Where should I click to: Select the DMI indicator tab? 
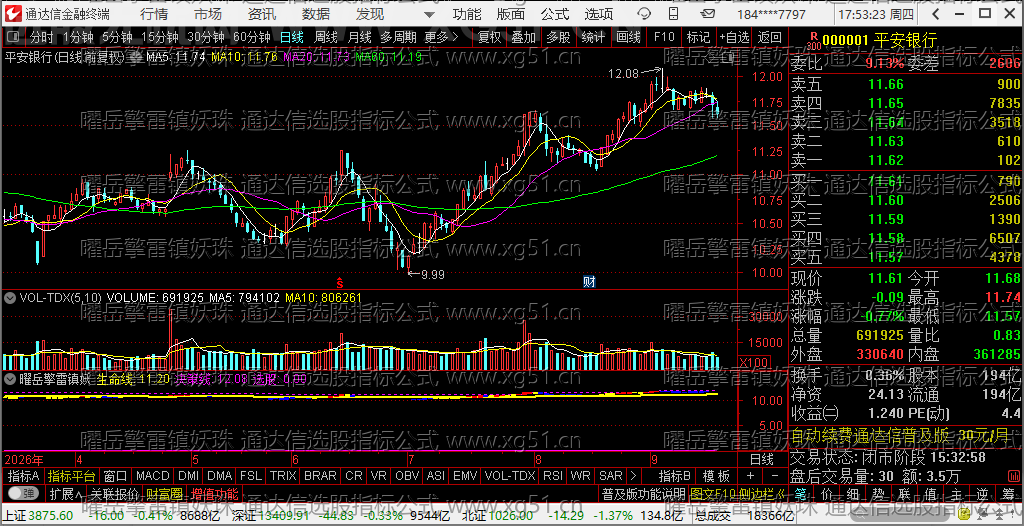pyautogui.click(x=189, y=476)
